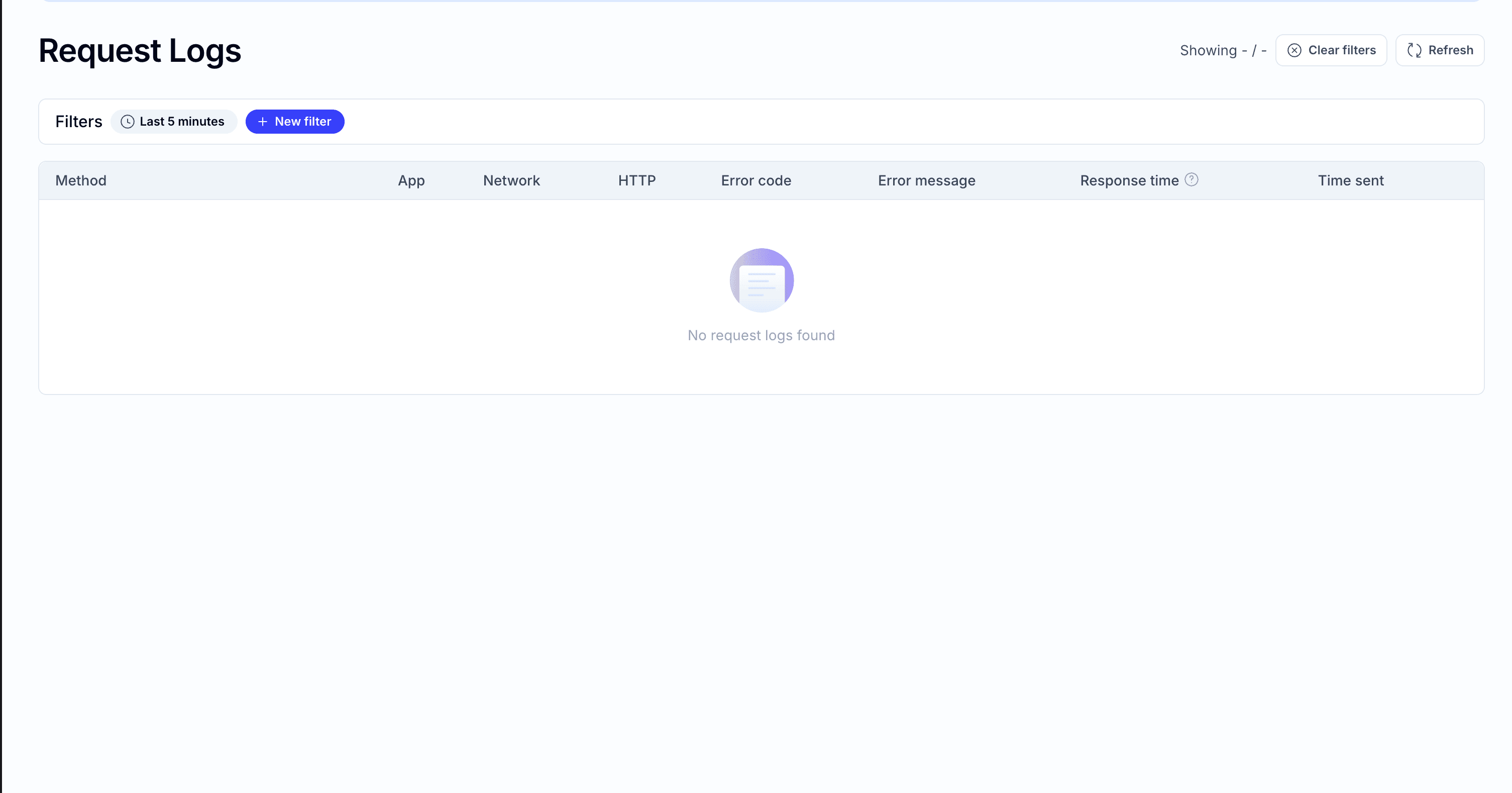Click the Response time column header

1129,180
